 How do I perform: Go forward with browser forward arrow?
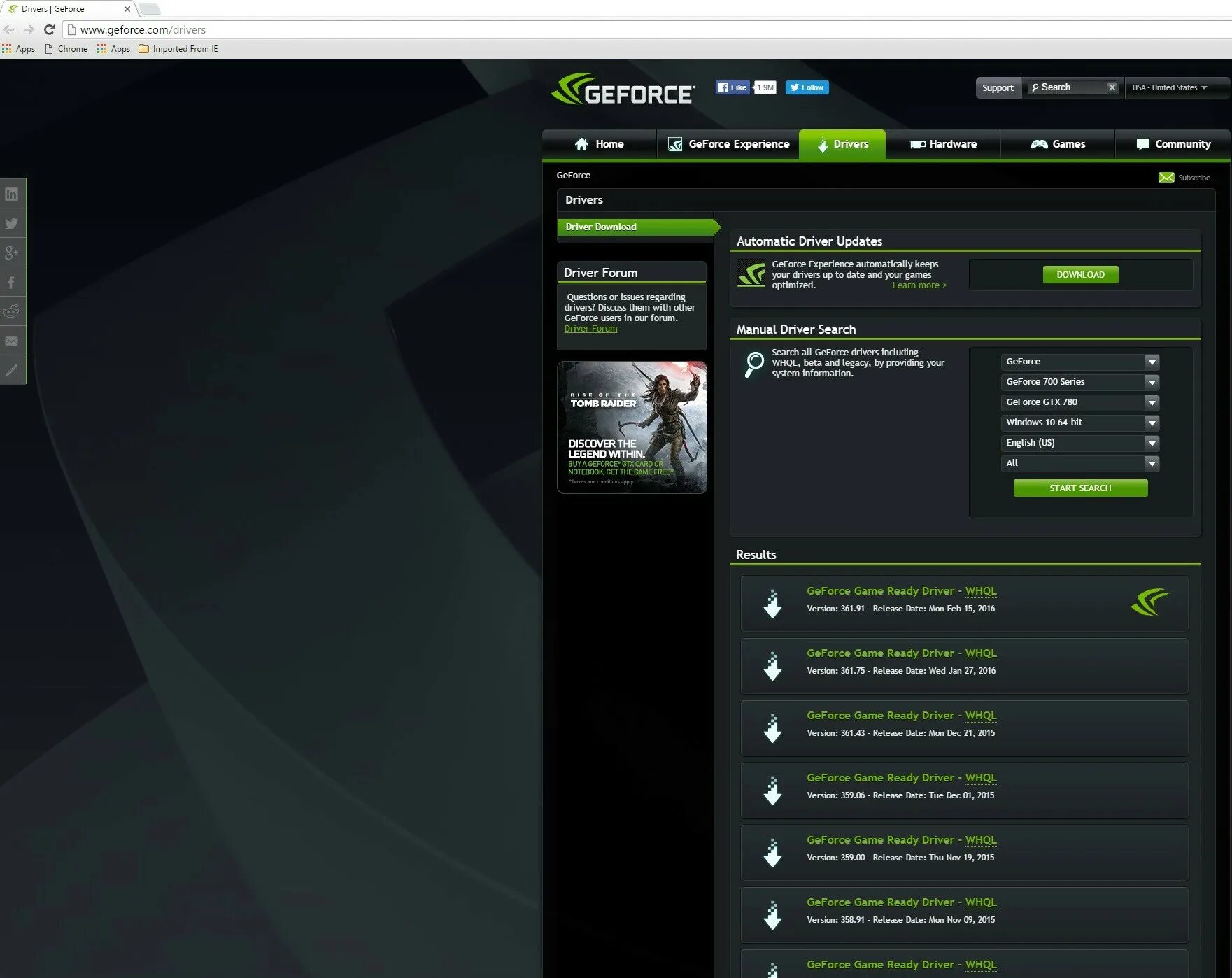tap(29, 29)
